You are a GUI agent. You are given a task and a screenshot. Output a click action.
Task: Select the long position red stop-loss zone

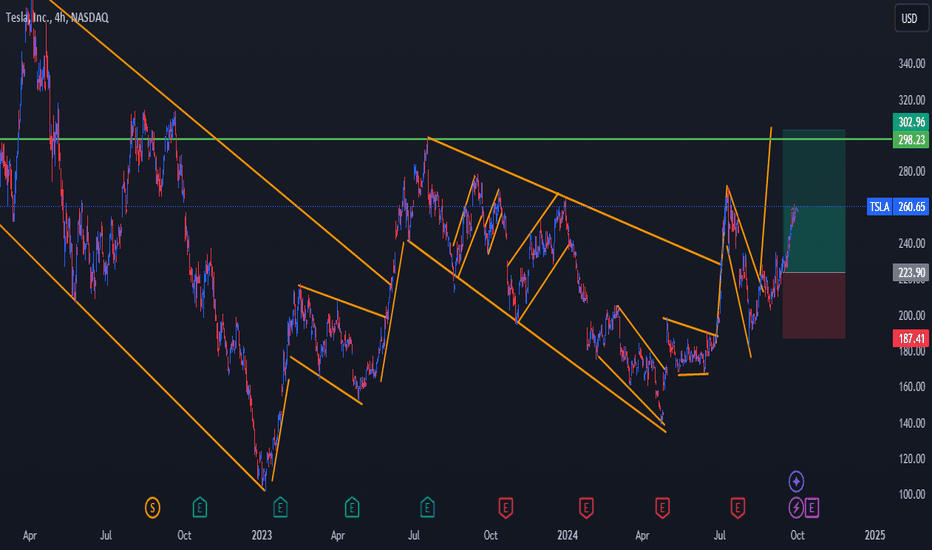pos(814,306)
